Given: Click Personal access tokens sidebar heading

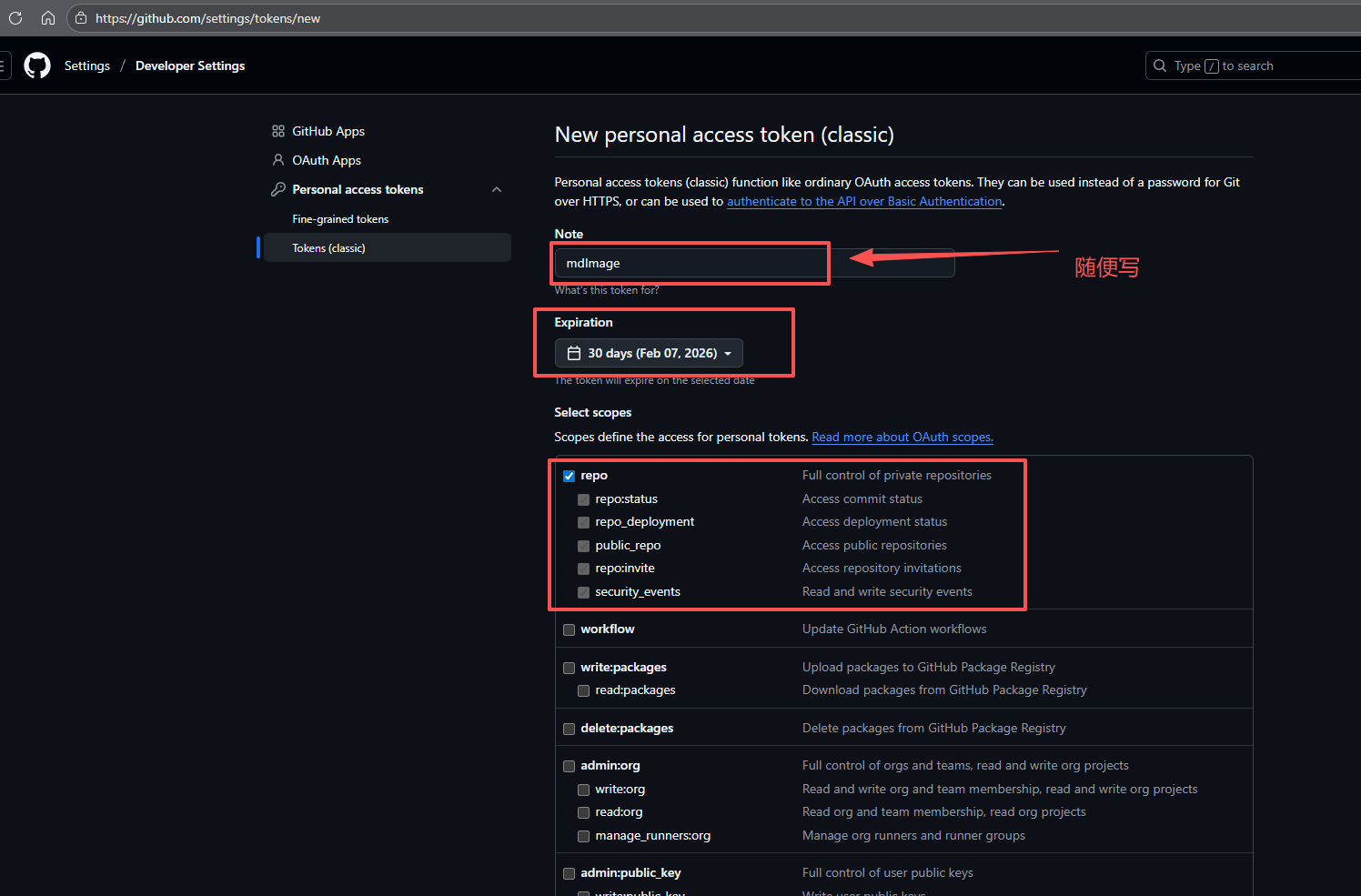Looking at the screenshot, I should [x=358, y=189].
